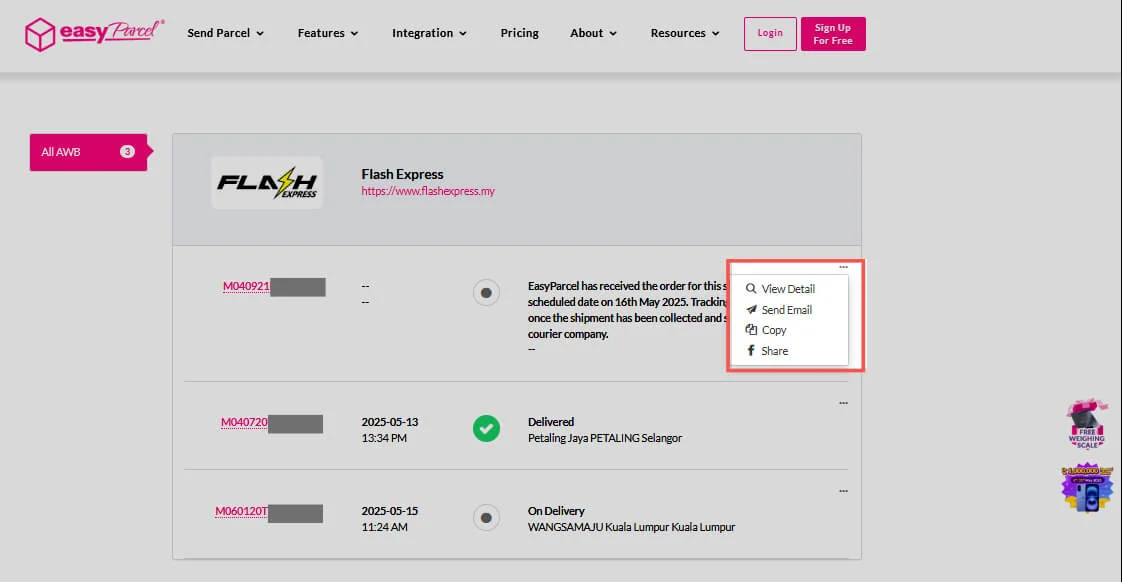Open the Integration dropdown menu
1122x582 pixels.
click(x=429, y=33)
